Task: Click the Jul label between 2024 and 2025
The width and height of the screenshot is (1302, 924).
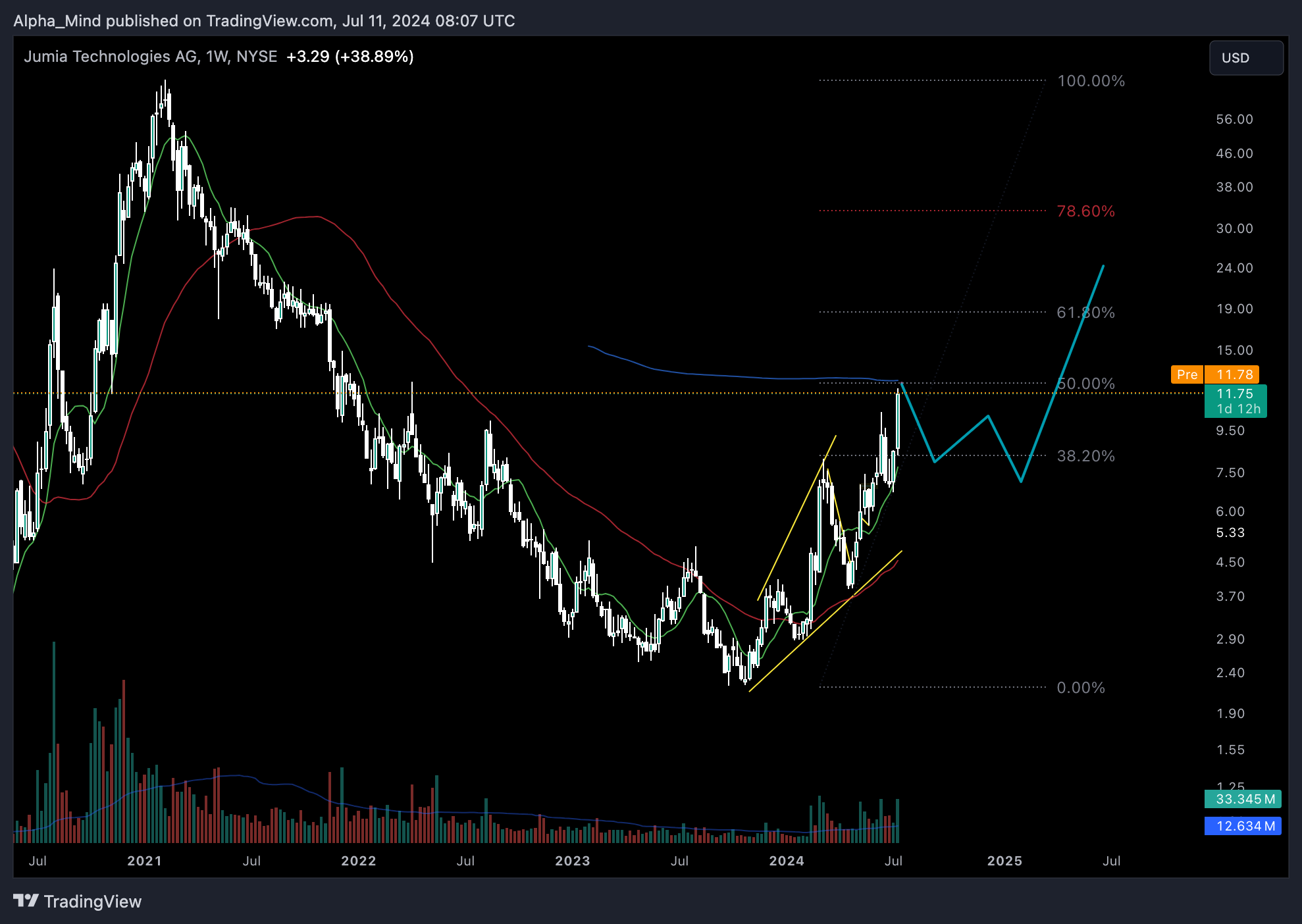Action: [x=893, y=861]
